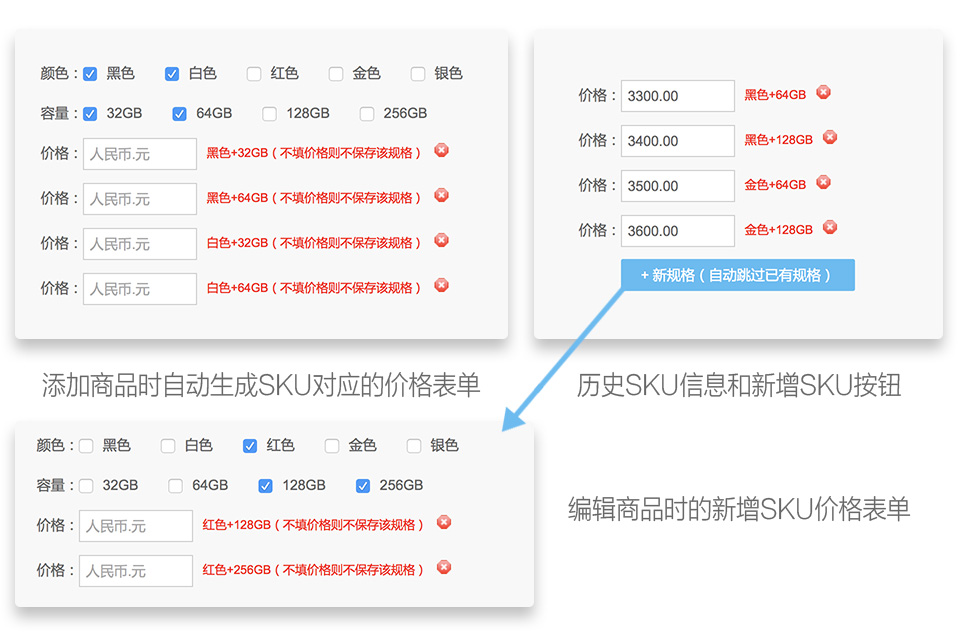
Task: Enable the 金色 checkbox in bottom panel
Action: pos(332,446)
